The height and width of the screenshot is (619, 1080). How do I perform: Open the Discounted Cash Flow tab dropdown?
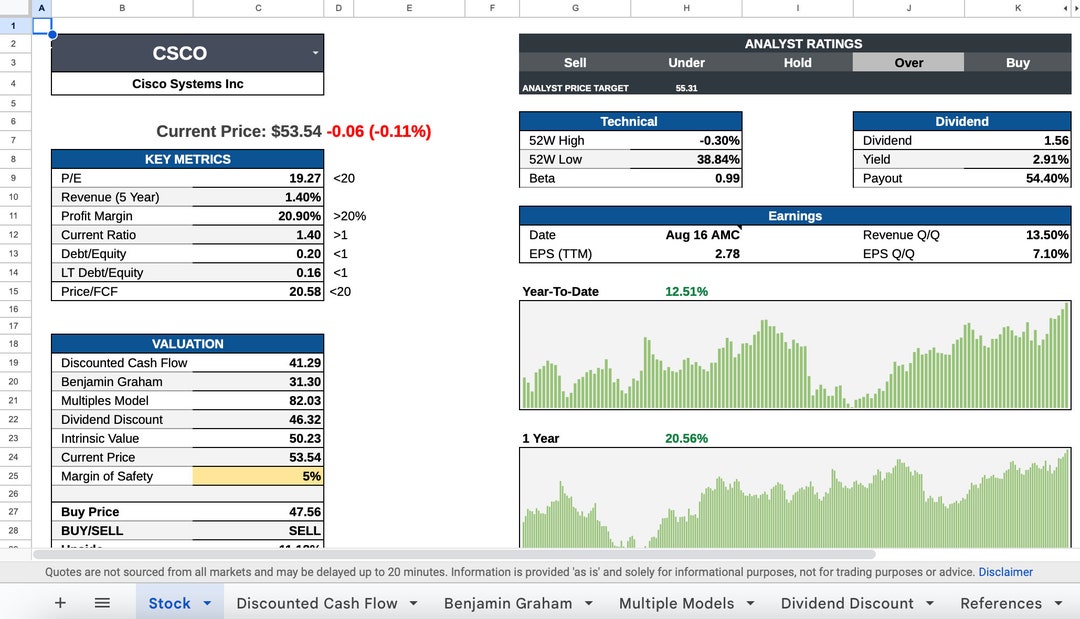pos(415,603)
